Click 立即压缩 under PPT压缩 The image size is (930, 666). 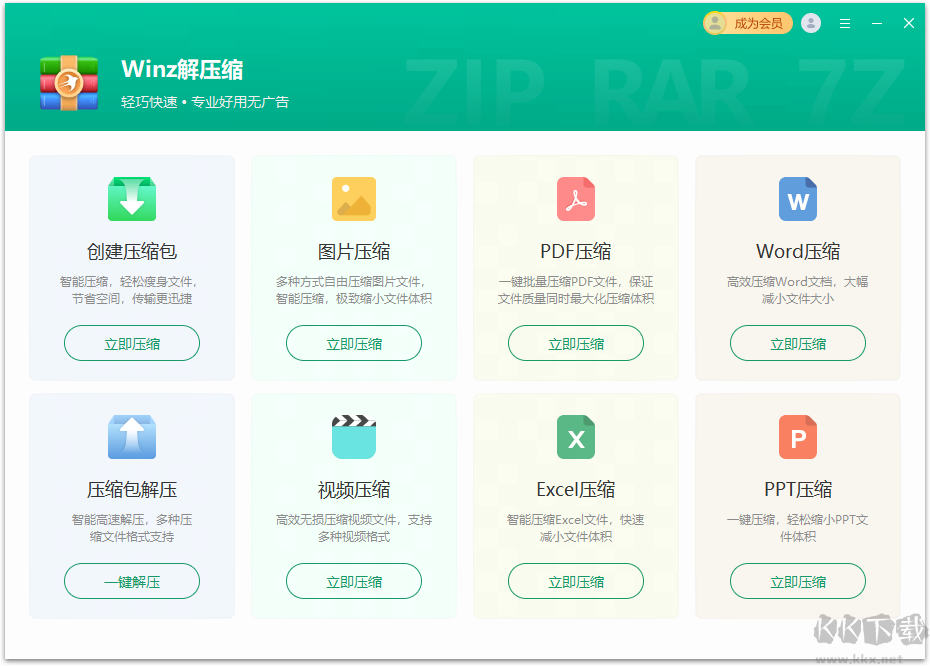pos(798,581)
